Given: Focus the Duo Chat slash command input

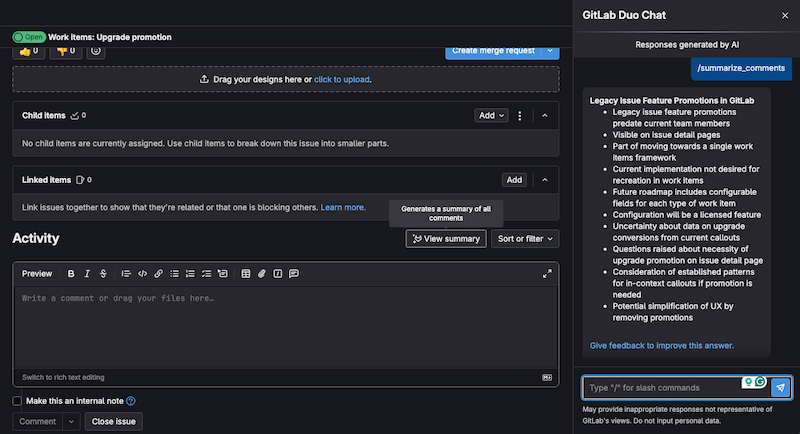Looking at the screenshot, I should coord(660,387).
